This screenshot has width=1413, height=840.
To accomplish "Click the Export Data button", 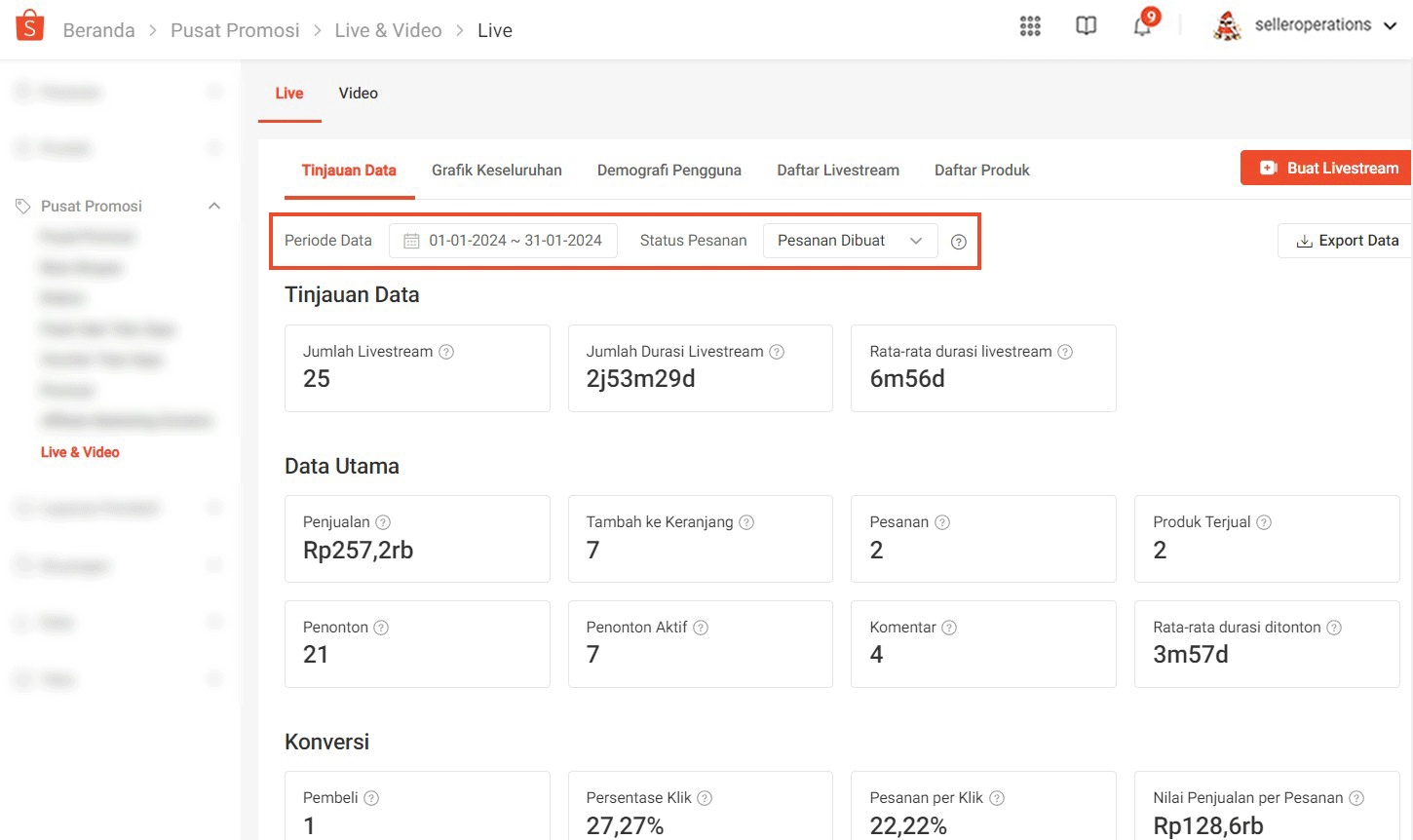I will [1346, 241].
